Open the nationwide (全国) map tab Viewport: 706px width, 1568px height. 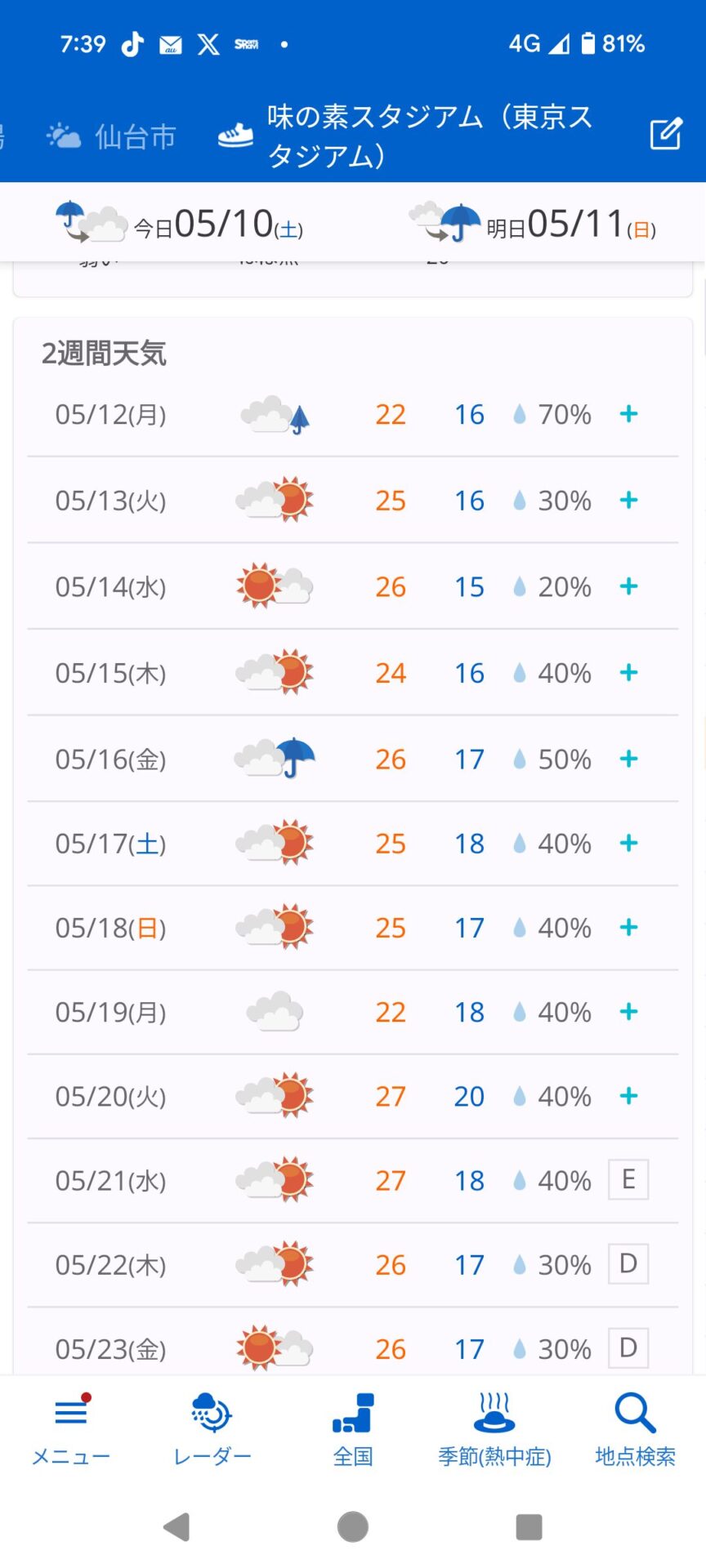(x=353, y=1430)
